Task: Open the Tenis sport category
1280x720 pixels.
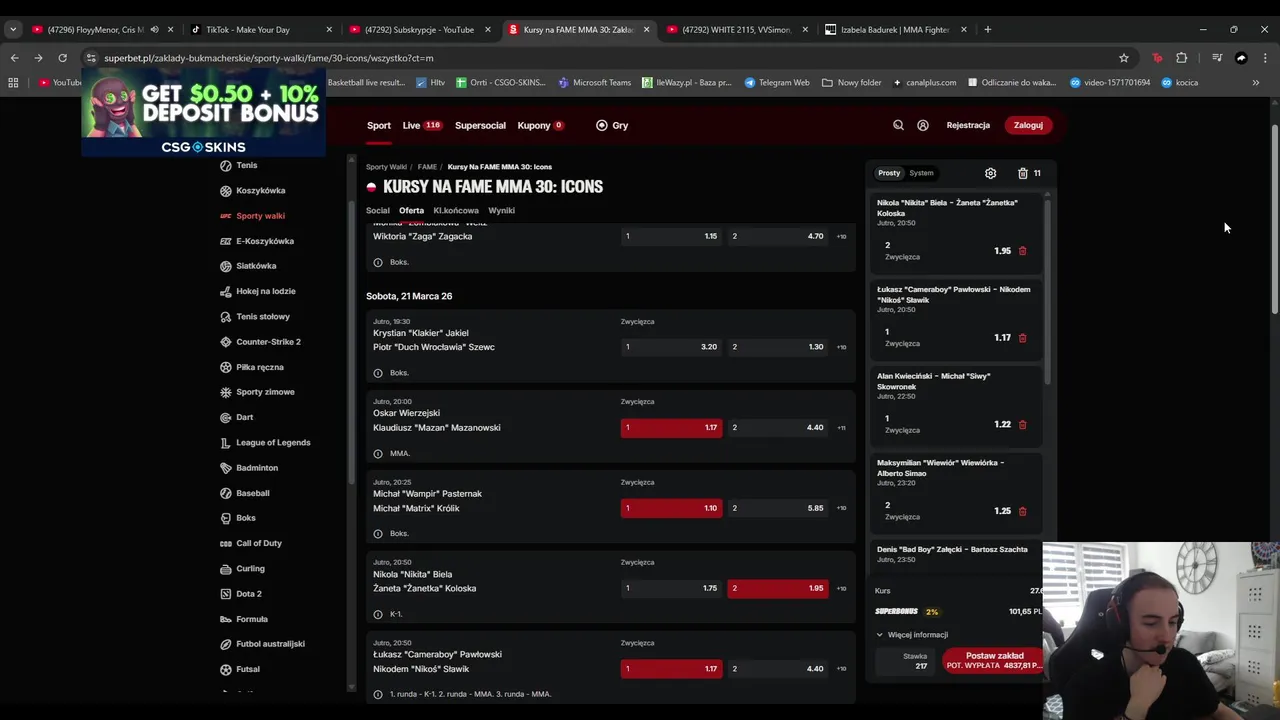Action: tap(246, 165)
